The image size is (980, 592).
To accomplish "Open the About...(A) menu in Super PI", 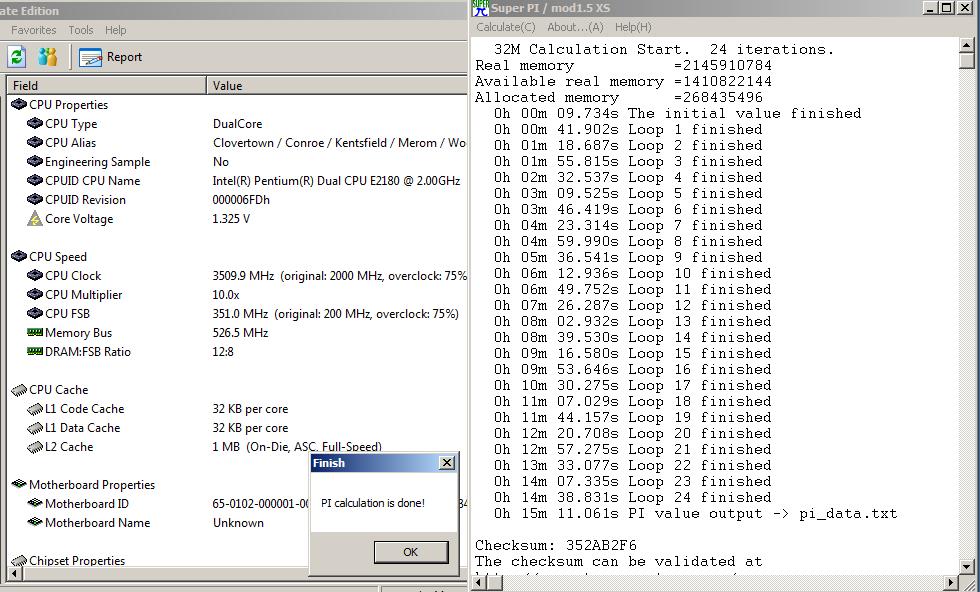I will tap(575, 27).
